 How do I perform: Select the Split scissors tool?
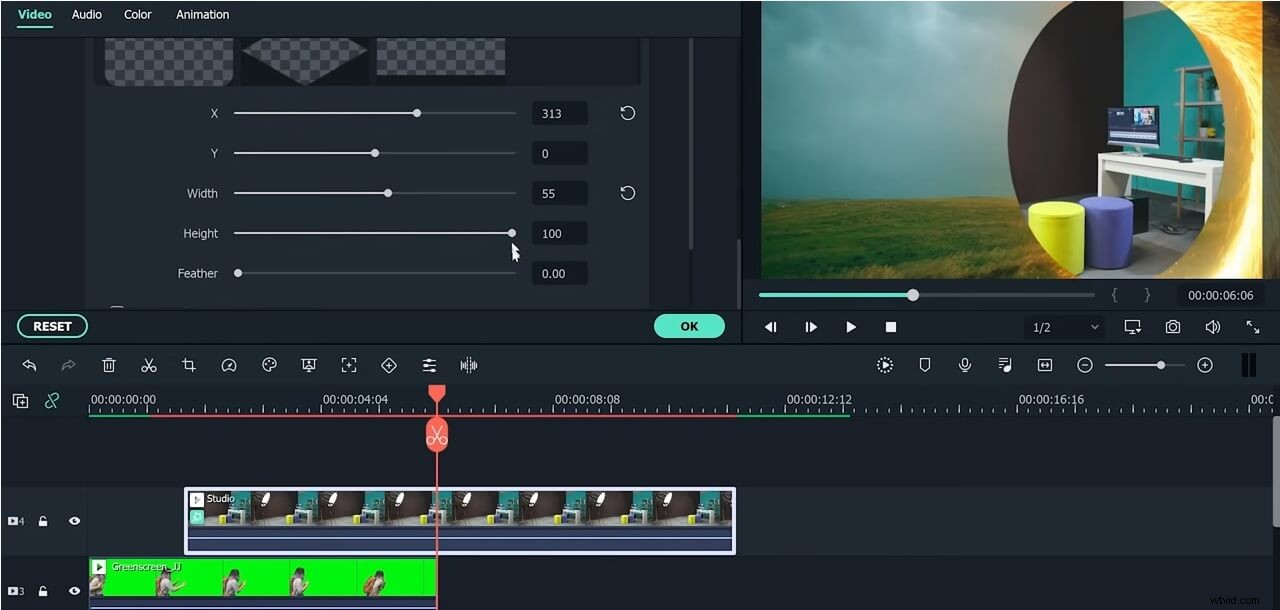(x=149, y=365)
